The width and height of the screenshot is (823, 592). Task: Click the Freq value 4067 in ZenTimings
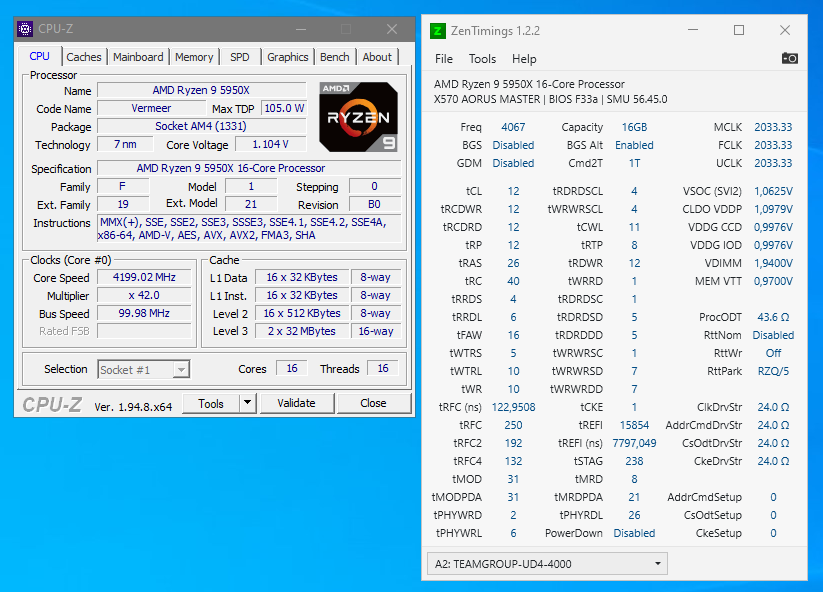[513, 127]
